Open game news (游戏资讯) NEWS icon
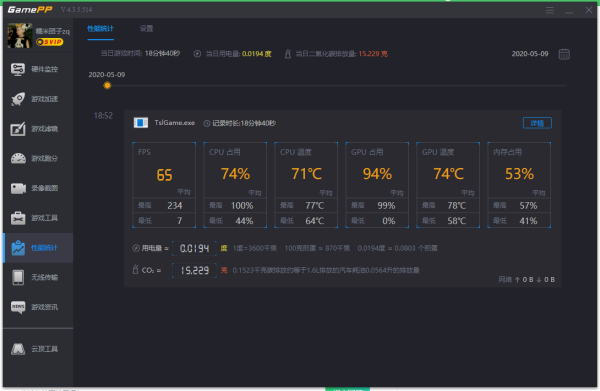 pyautogui.click(x=18, y=307)
